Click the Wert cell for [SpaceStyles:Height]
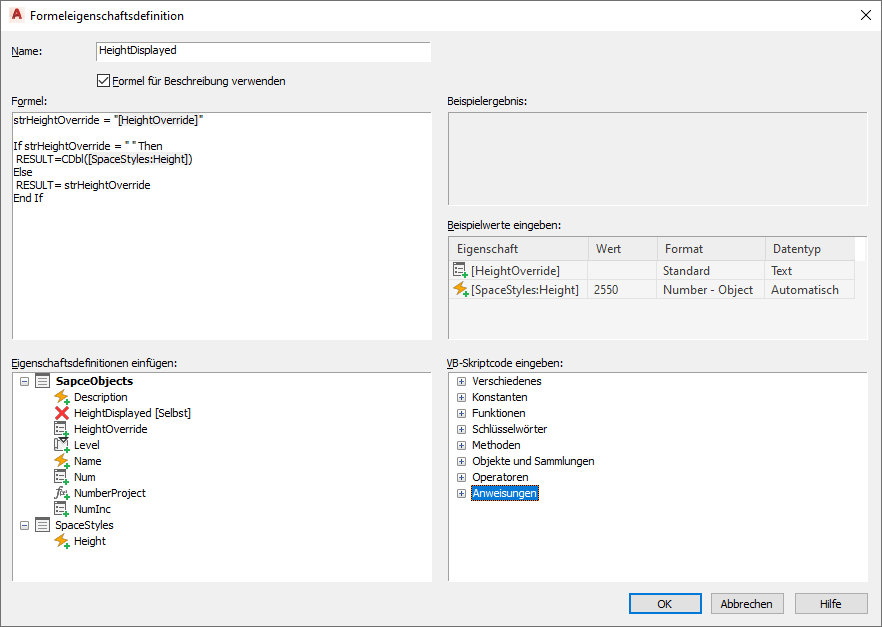The width and height of the screenshot is (882, 627). (x=622, y=290)
